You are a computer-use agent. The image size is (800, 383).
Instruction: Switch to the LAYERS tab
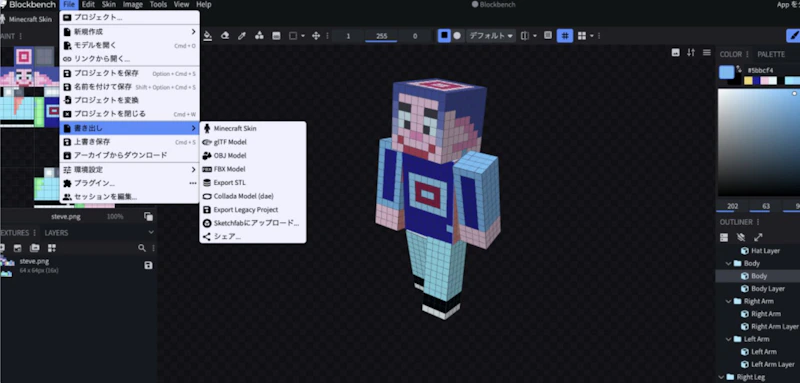coord(56,233)
